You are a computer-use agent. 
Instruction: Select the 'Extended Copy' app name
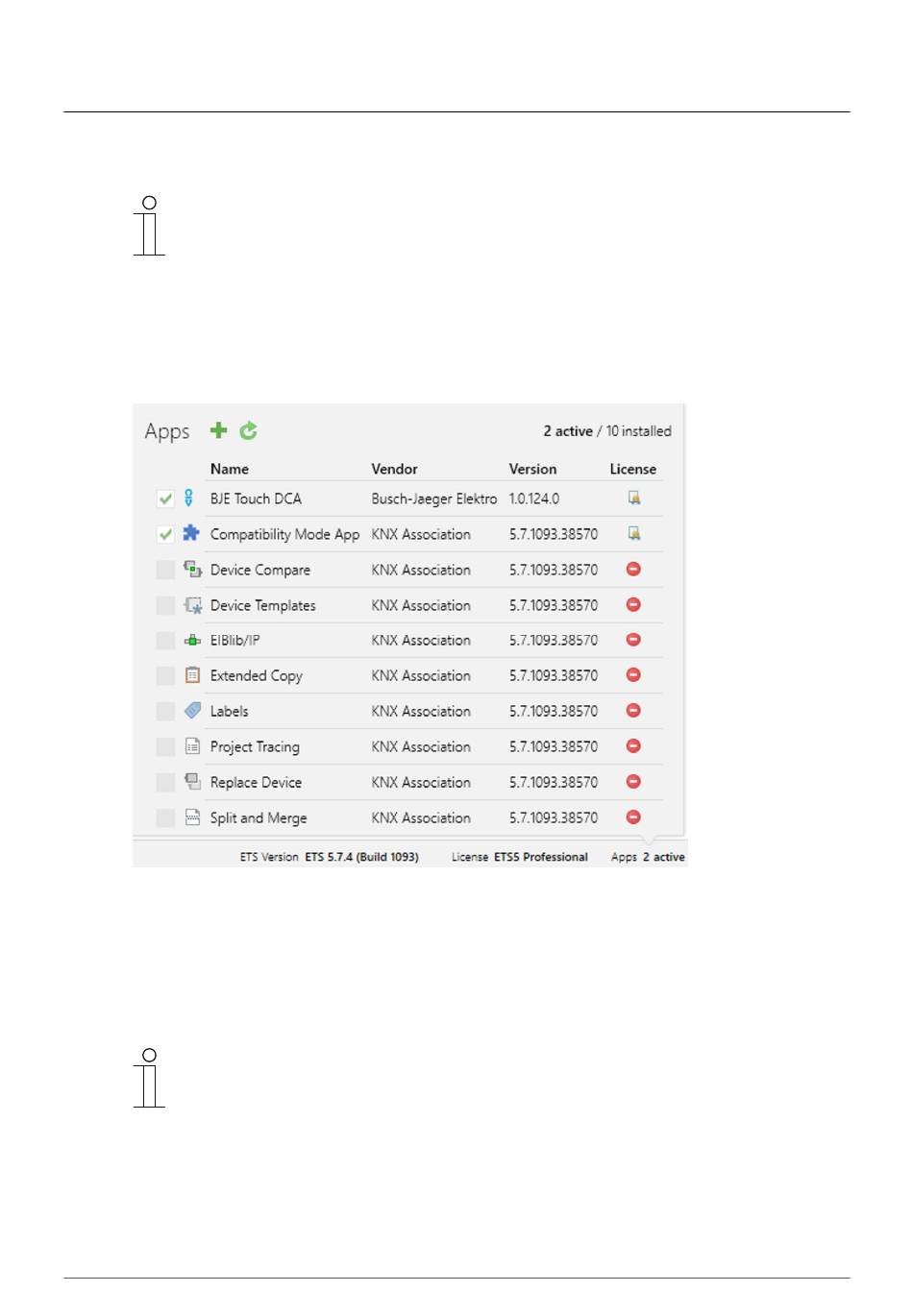257,676
